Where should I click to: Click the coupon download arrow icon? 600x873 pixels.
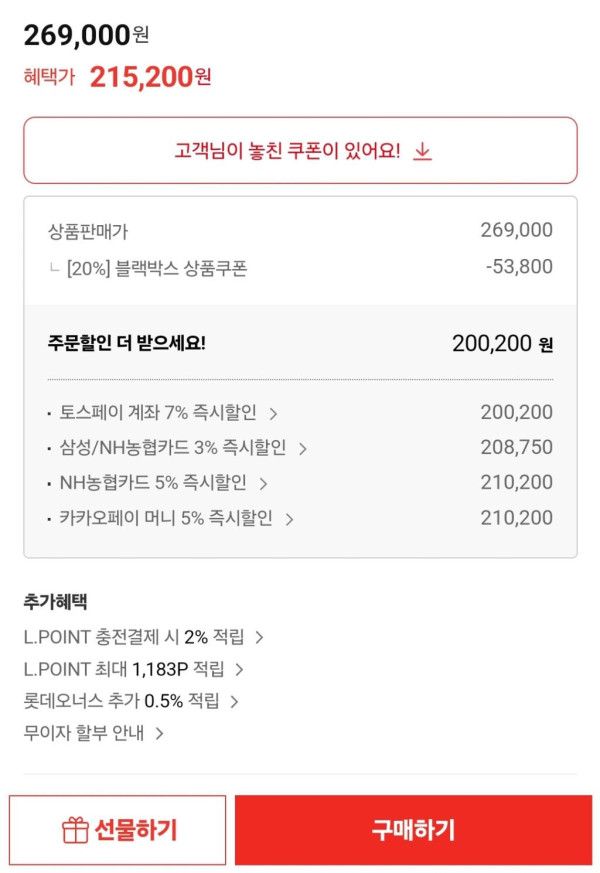(x=423, y=151)
